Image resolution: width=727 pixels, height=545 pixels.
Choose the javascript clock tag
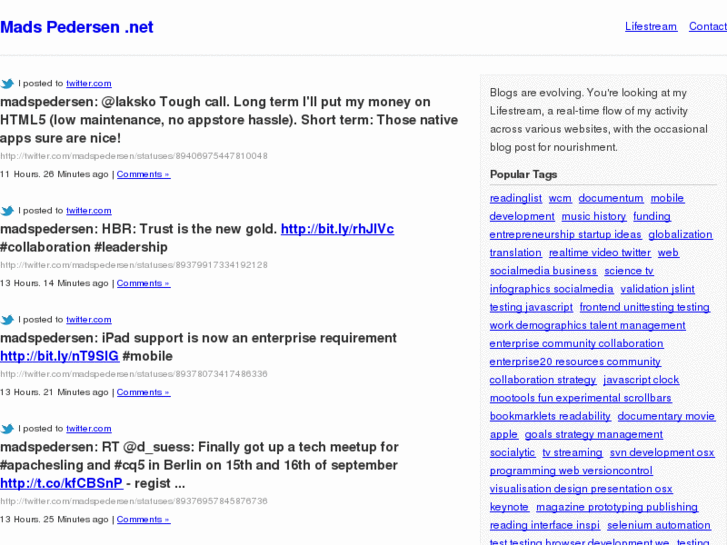(641, 380)
